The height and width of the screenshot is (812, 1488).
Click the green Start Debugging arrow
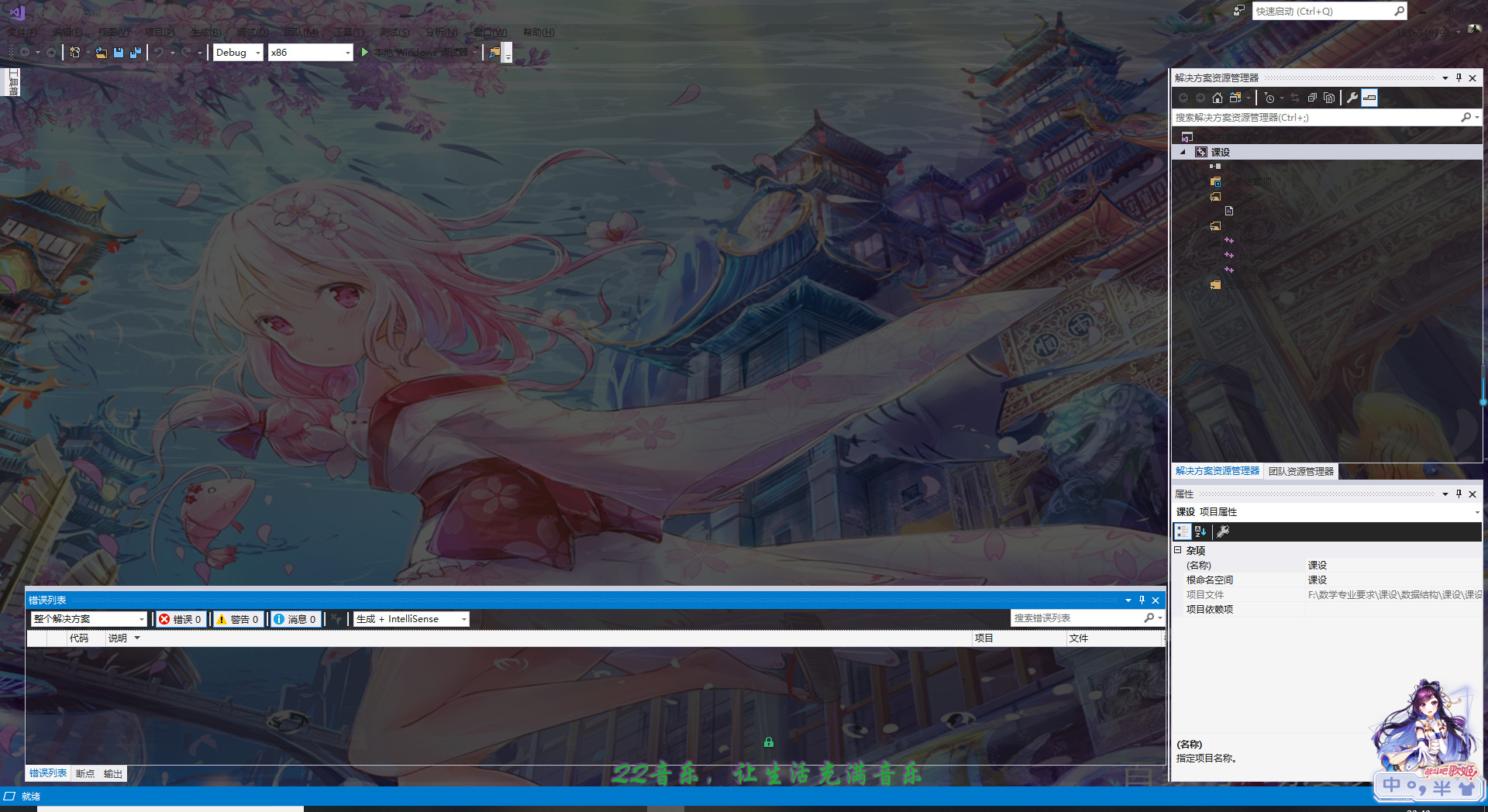(365, 52)
